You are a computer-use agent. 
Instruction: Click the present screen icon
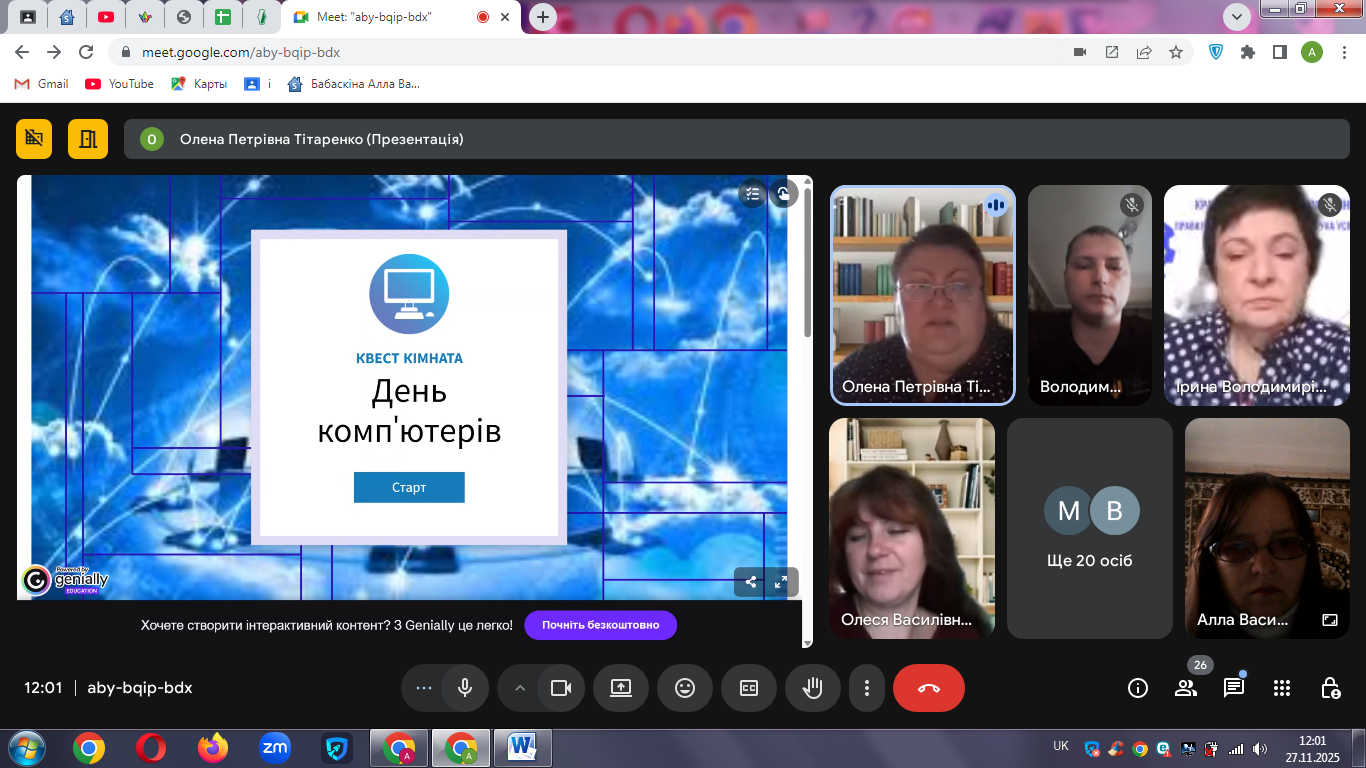coord(621,688)
